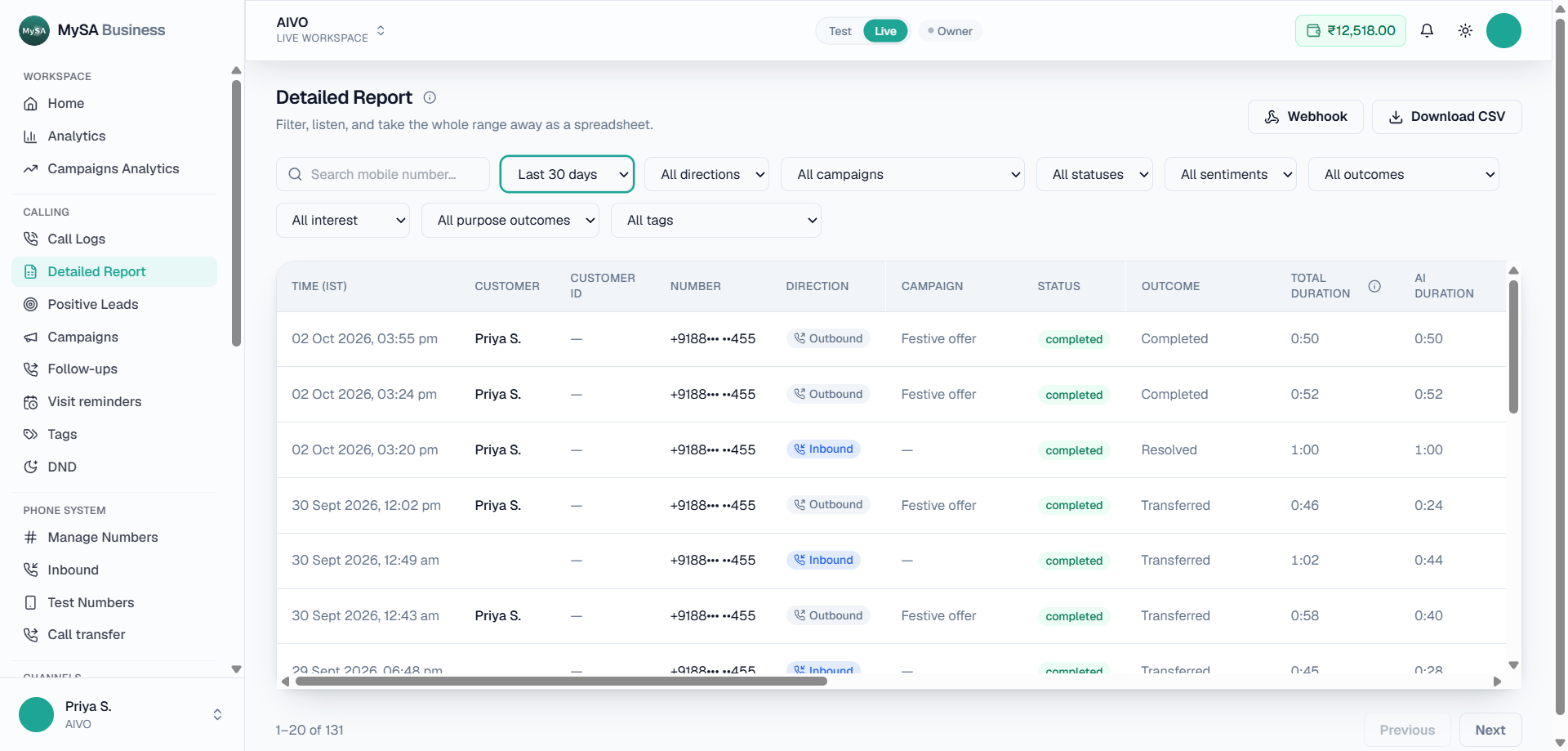Open the All outcomes filter

point(1404,174)
